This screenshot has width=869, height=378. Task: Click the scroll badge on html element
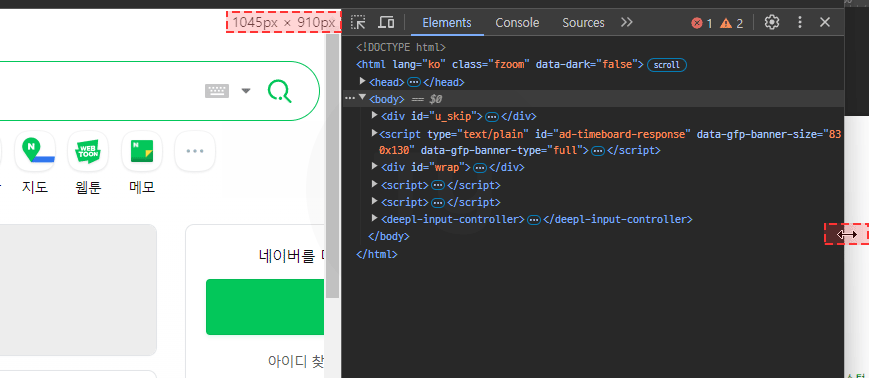(x=667, y=65)
